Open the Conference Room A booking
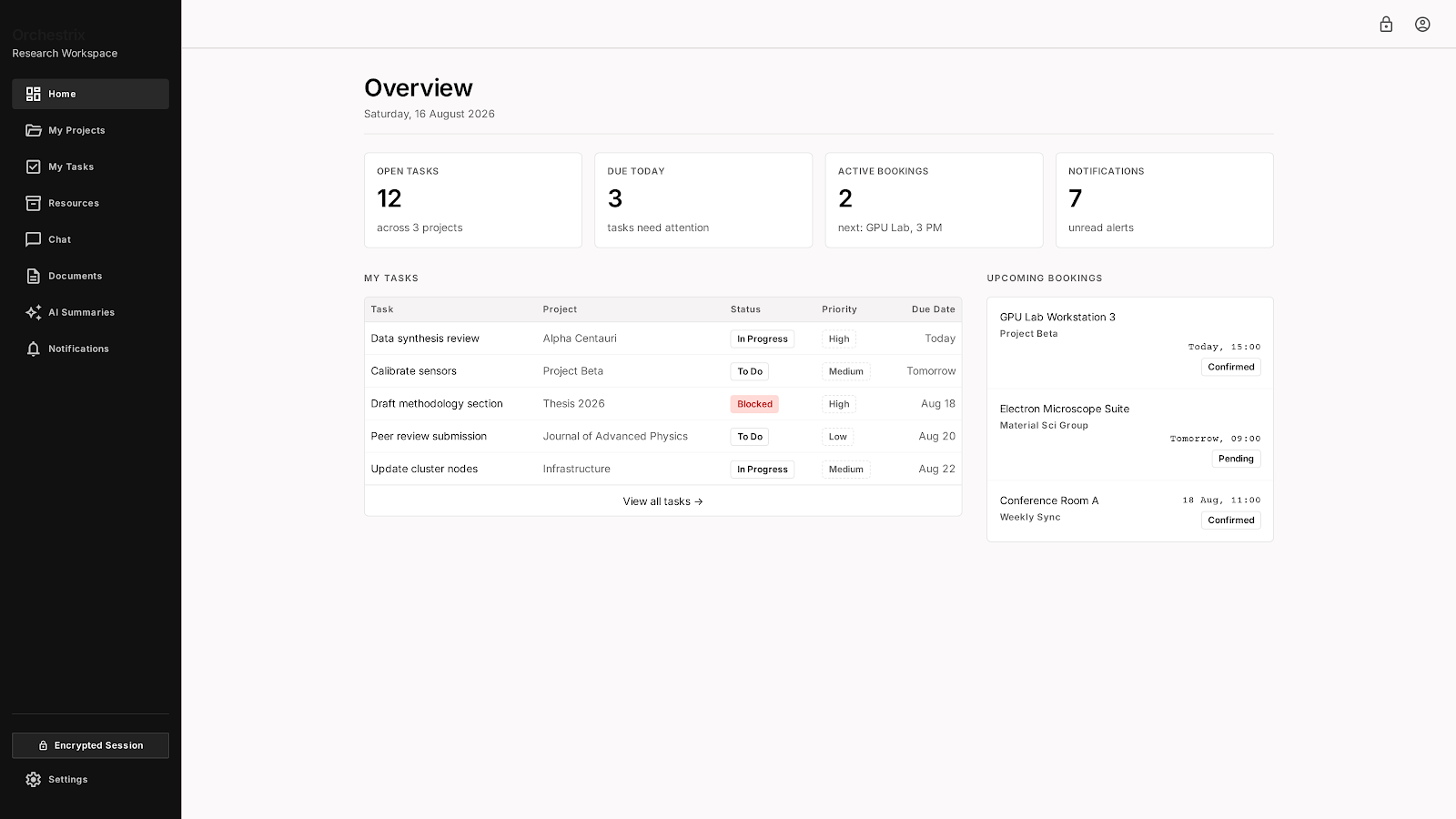Image resolution: width=1456 pixels, height=819 pixels. click(1130, 511)
